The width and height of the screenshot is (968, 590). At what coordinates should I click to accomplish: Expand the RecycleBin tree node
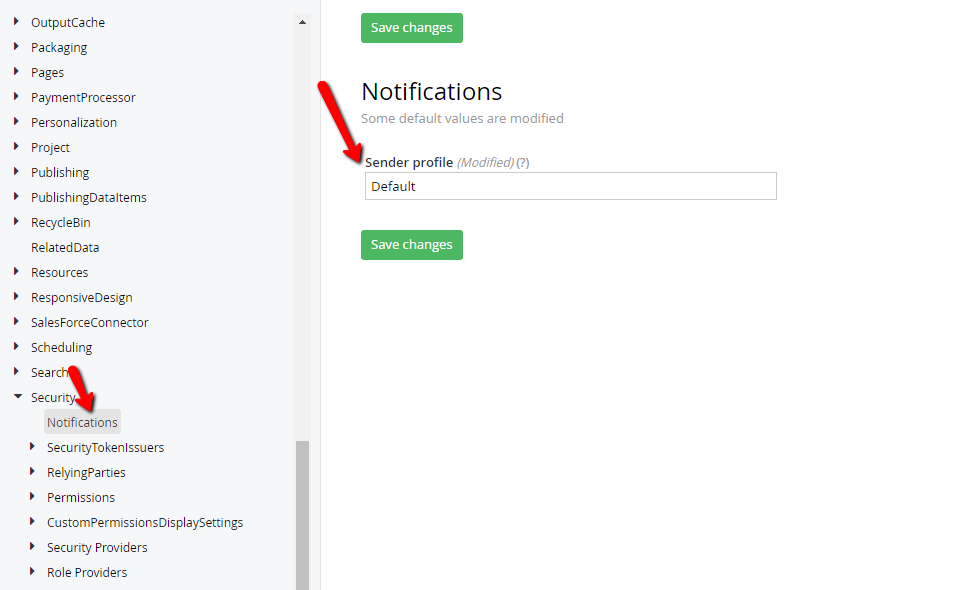[16, 222]
